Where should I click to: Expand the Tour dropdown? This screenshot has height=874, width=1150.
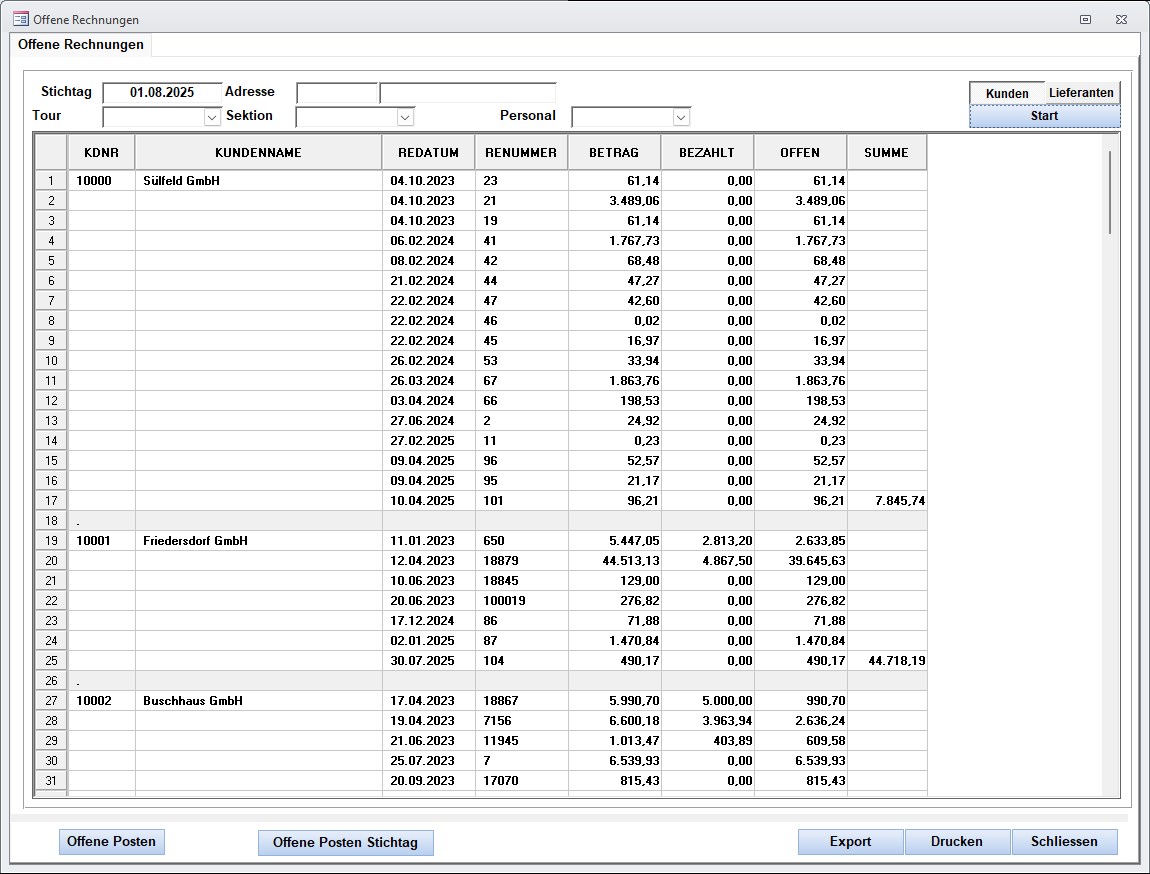(212, 117)
